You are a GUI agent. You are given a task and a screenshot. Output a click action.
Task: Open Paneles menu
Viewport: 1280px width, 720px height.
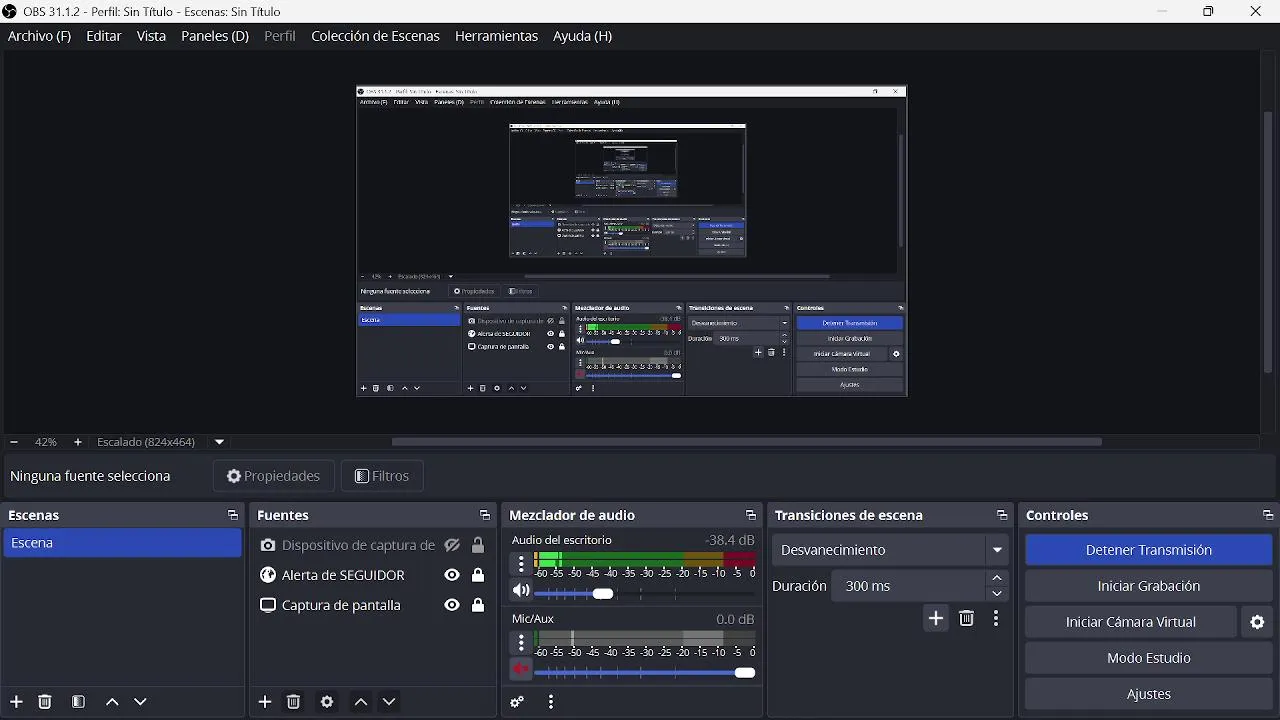(215, 36)
